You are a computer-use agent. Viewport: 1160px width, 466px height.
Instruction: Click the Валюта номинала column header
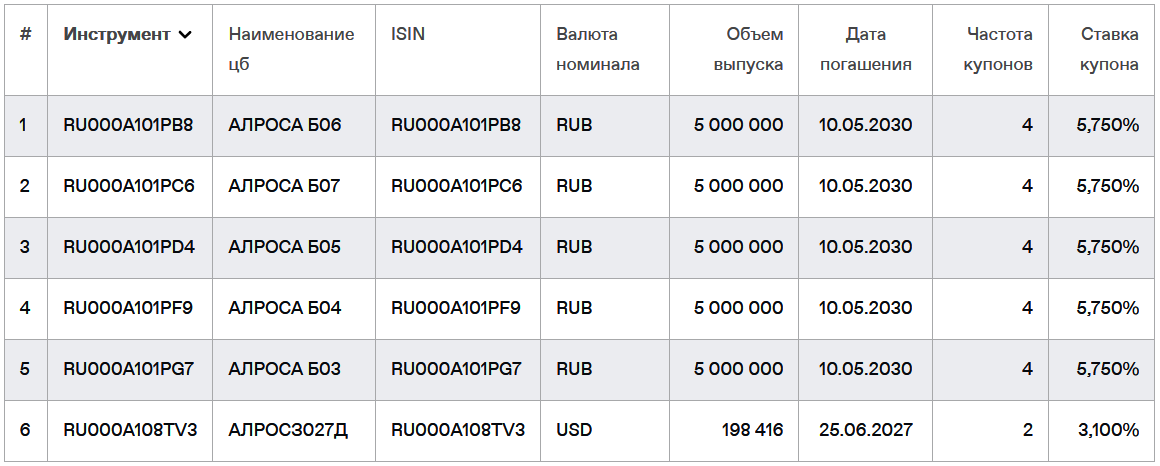tap(598, 49)
